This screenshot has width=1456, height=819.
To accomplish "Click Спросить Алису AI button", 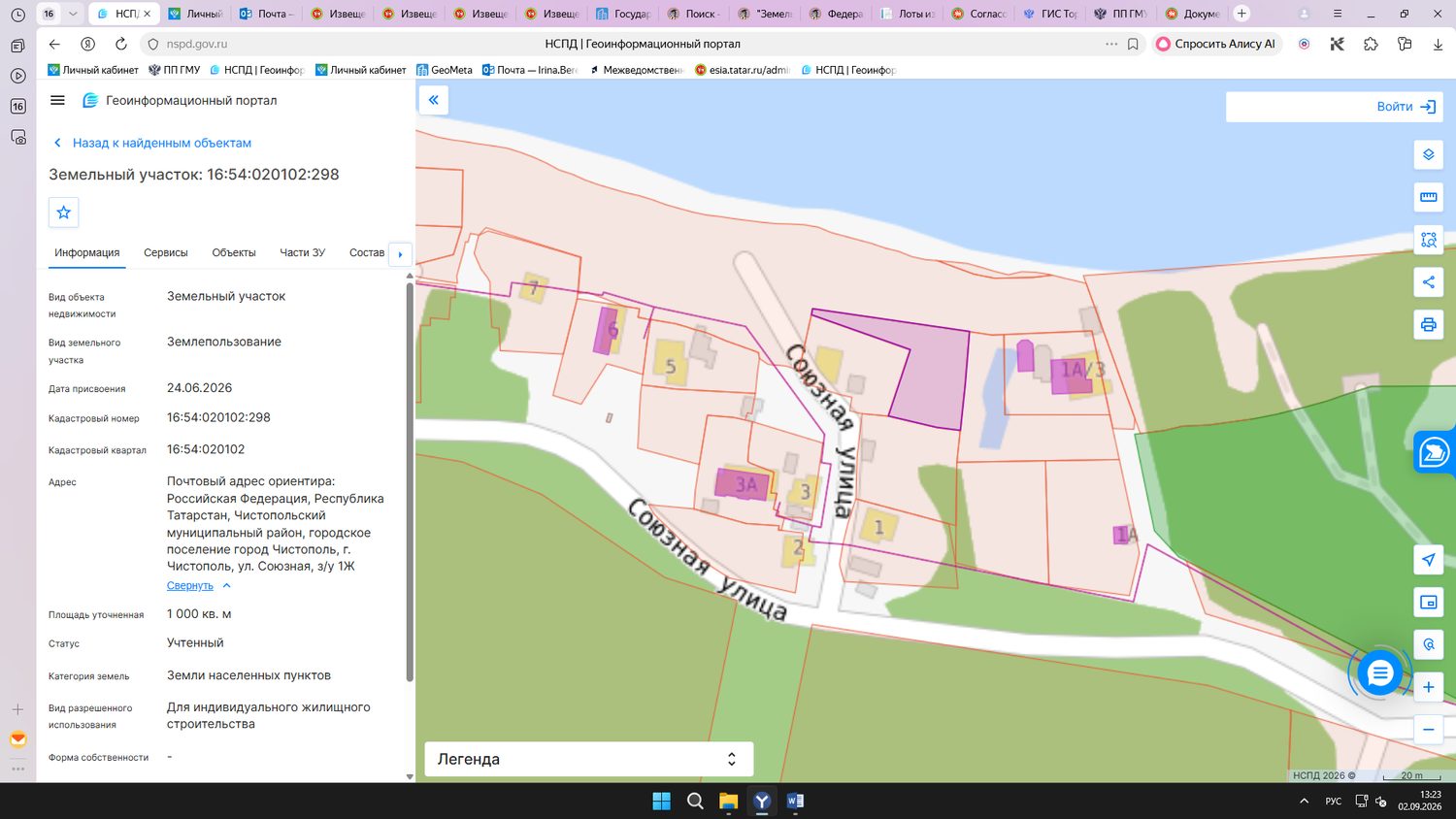I will 1217,44.
